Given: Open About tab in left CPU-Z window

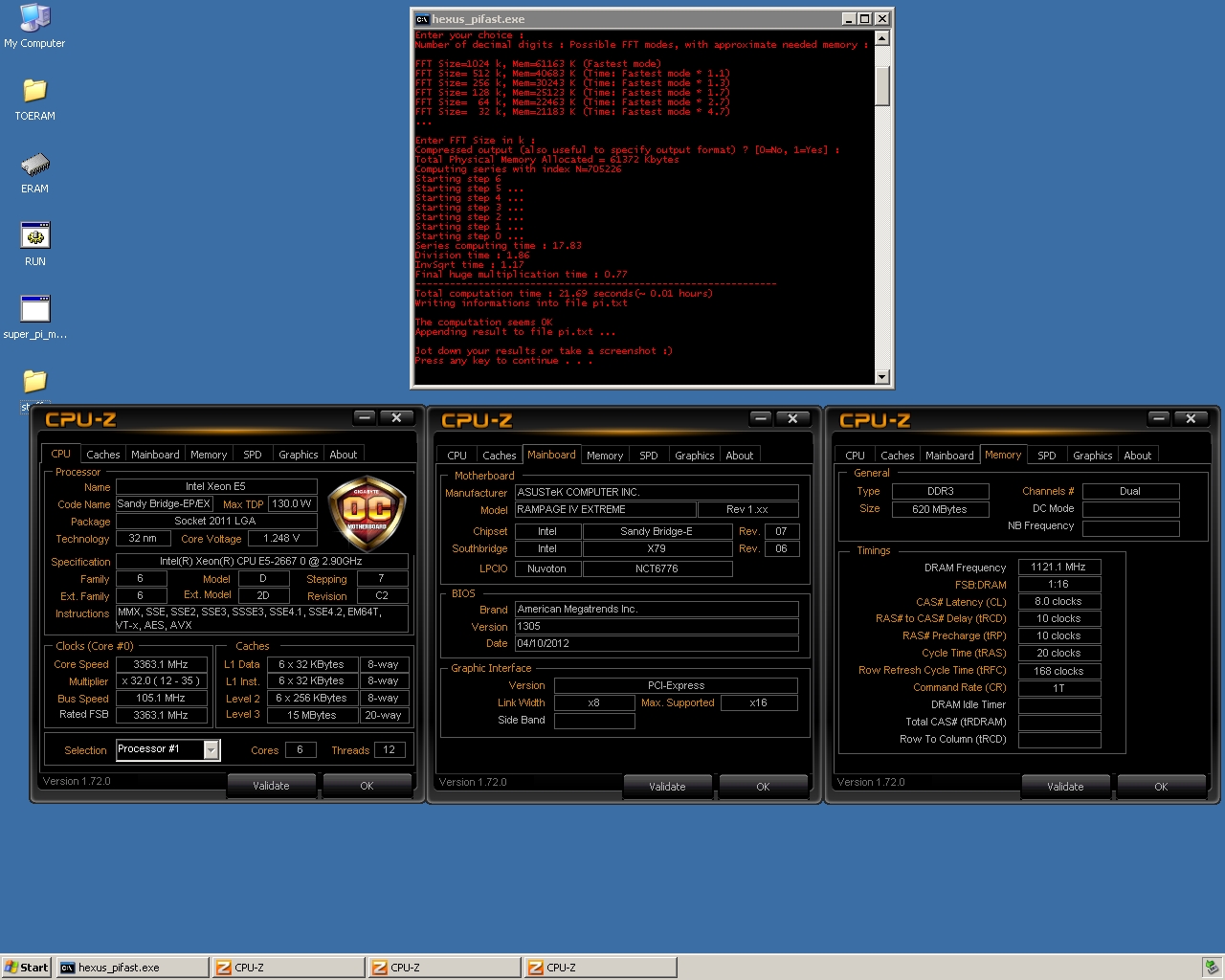Looking at the screenshot, I should tap(344, 455).
